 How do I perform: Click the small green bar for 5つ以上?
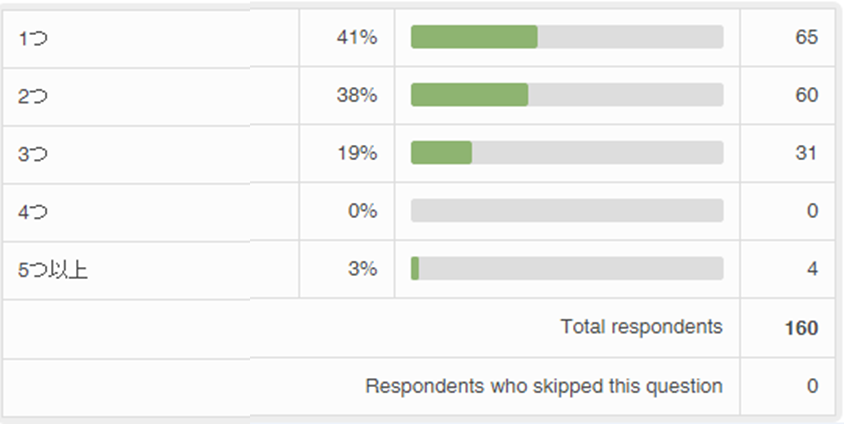[x=415, y=269]
